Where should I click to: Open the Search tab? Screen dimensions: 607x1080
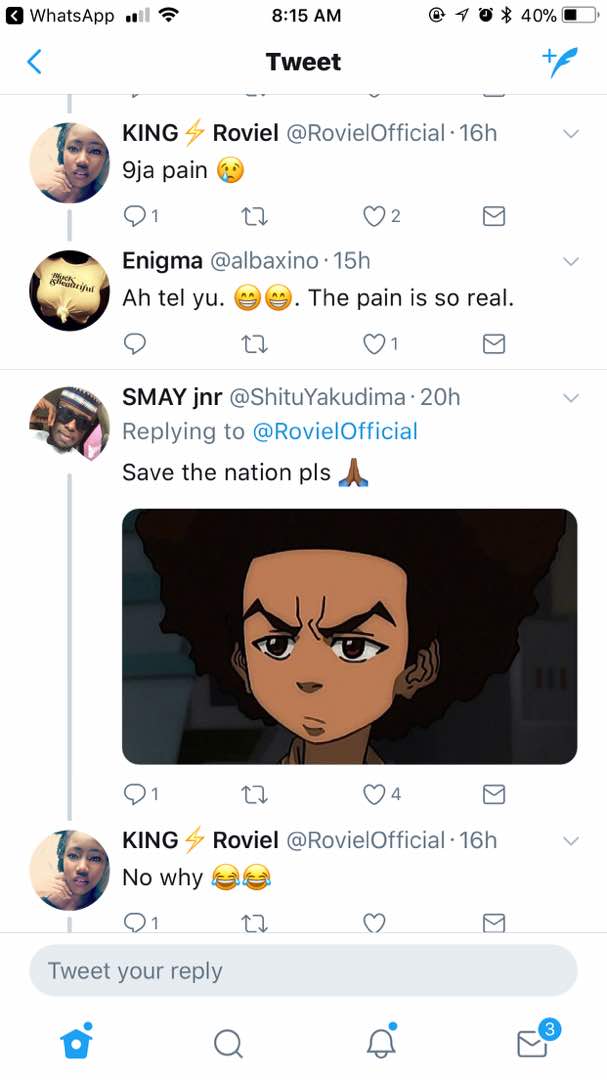coord(228,1043)
